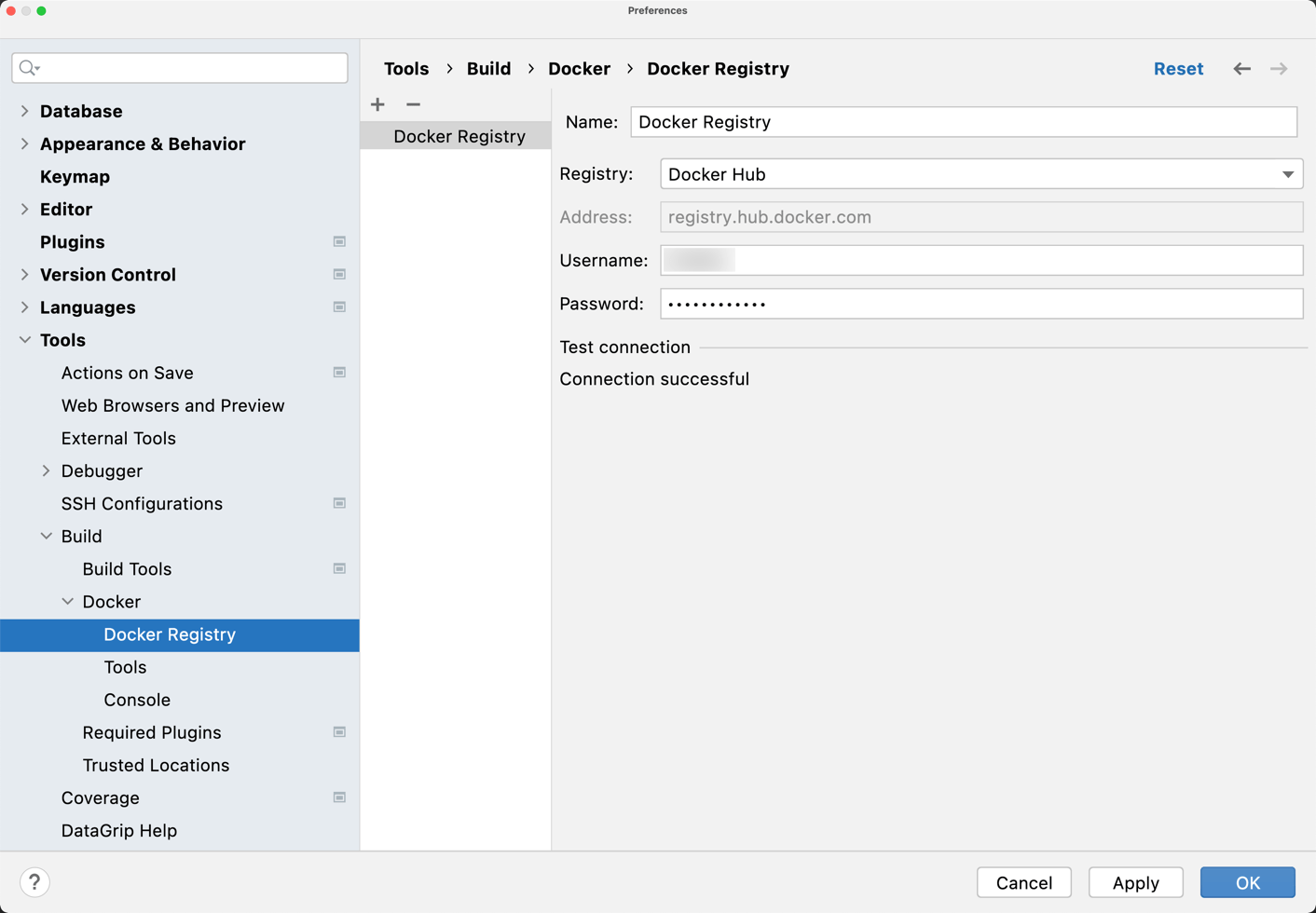Screen dimensions: 1316x913
Task: Expand the Database tree section
Action: click(x=24, y=111)
